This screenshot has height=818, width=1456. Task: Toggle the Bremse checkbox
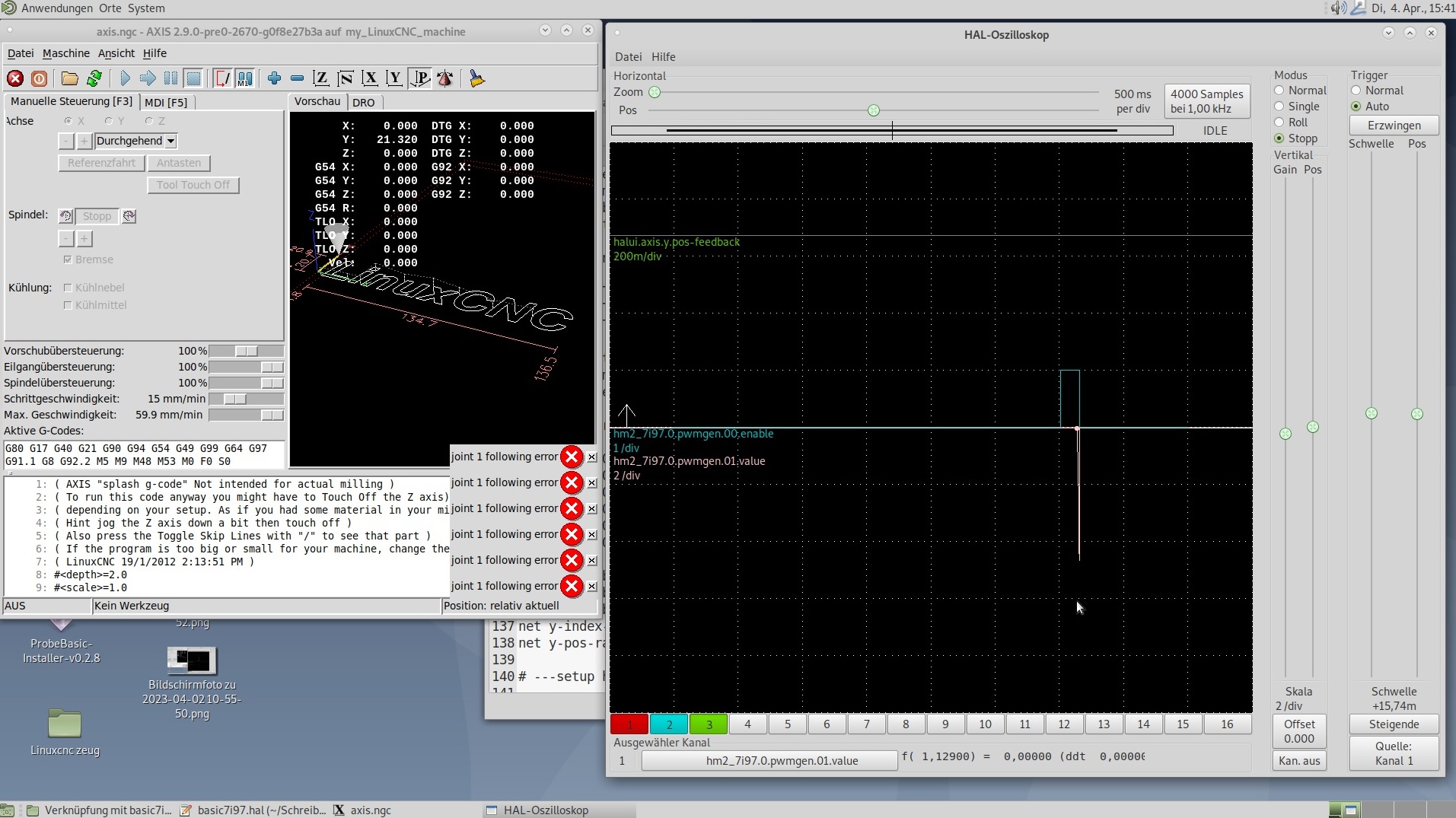click(x=68, y=259)
